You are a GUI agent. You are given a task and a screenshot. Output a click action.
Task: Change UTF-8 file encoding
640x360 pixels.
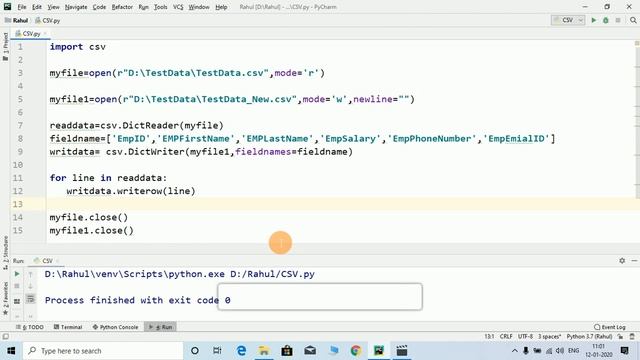click(x=525, y=337)
